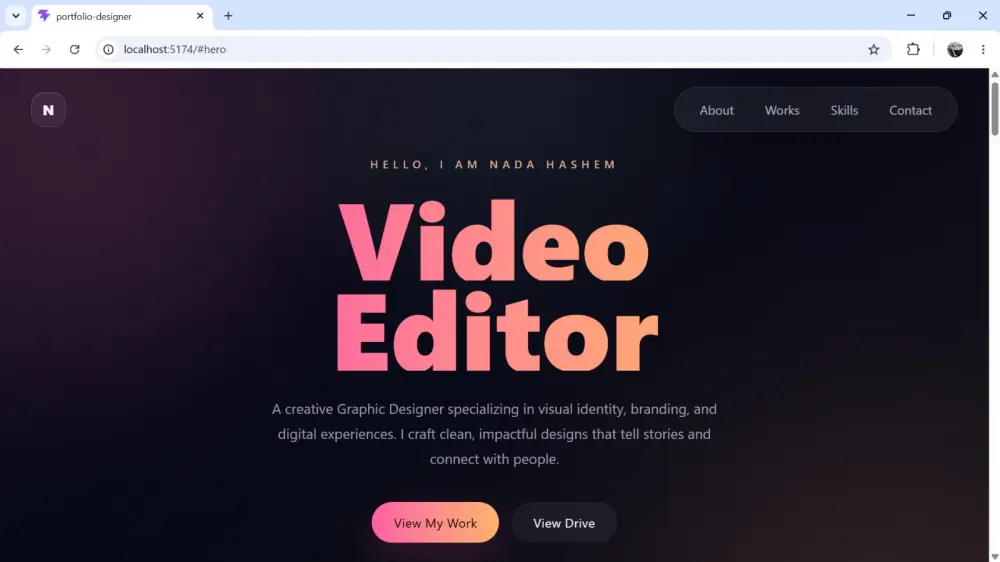Click the Video Editor heading

[x=497, y=286]
